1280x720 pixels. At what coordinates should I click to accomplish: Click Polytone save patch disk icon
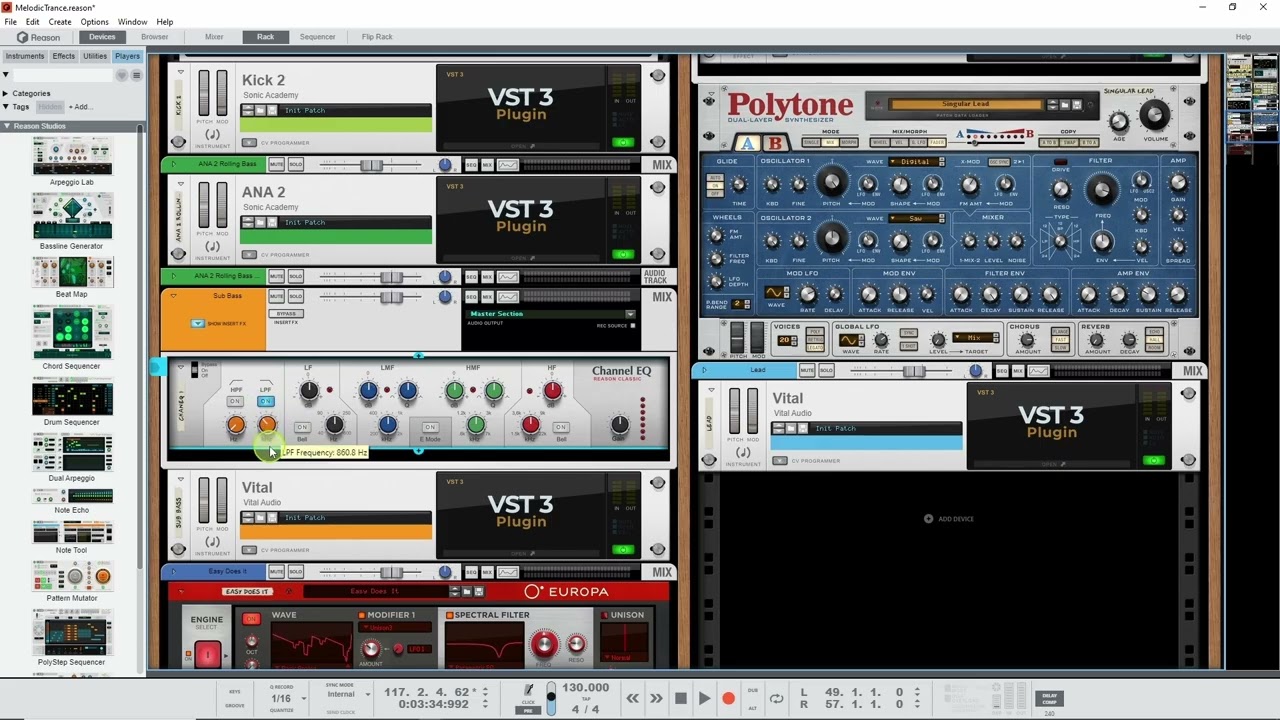coord(1077,104)
